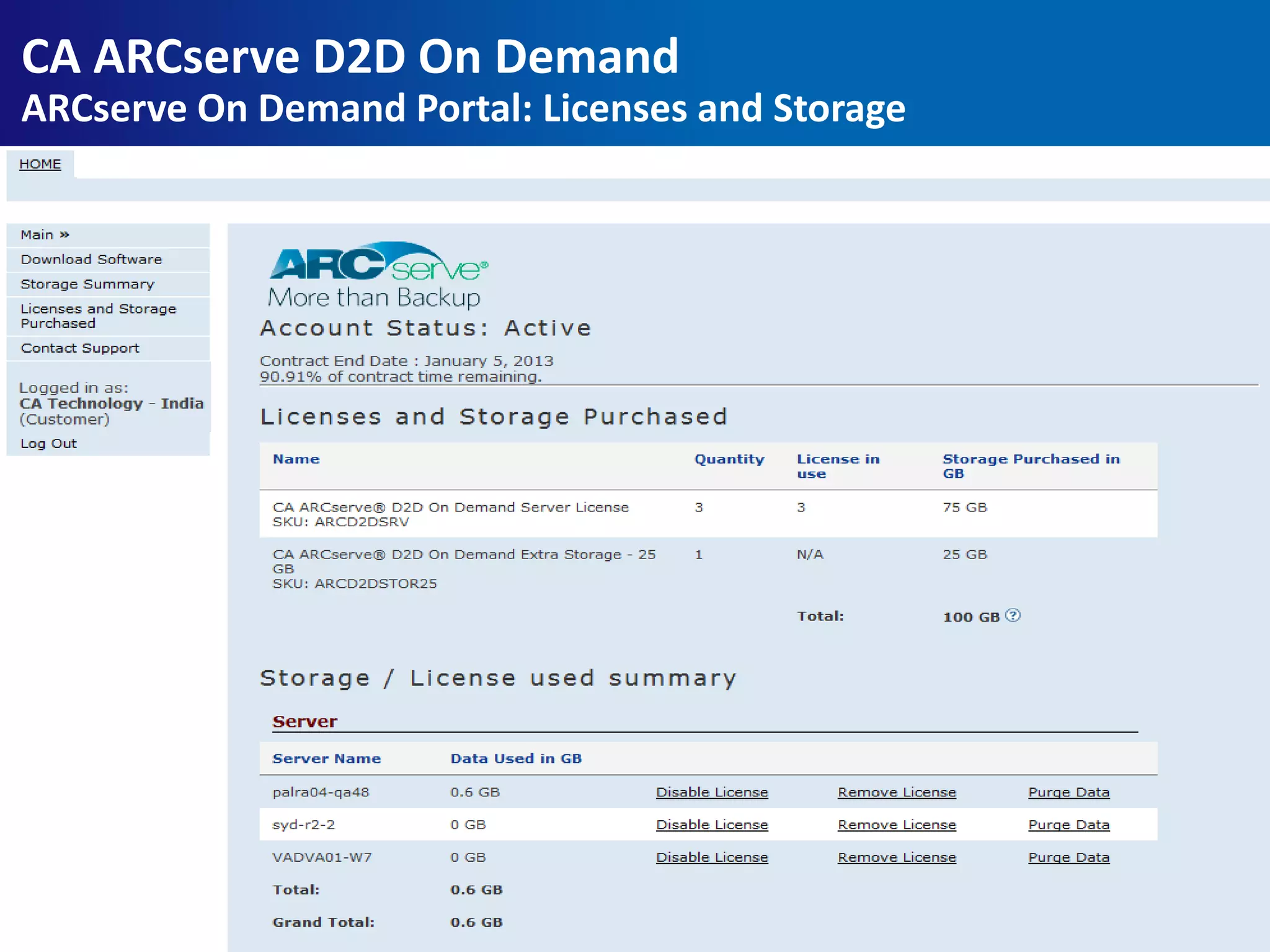This screenshot has height=952, width=1270.
Task: Click Contract End Date January 5, 2013
Action: [x=406, y=361]
